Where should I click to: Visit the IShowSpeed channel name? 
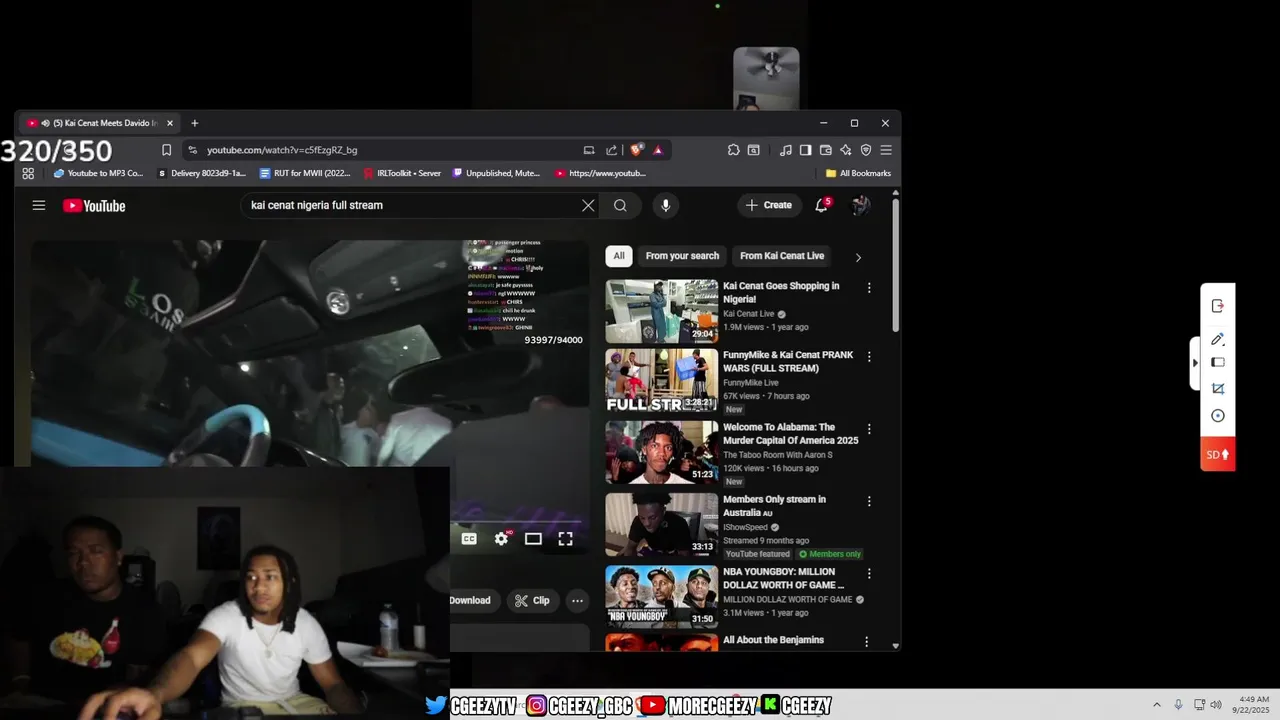coord(745,527)
